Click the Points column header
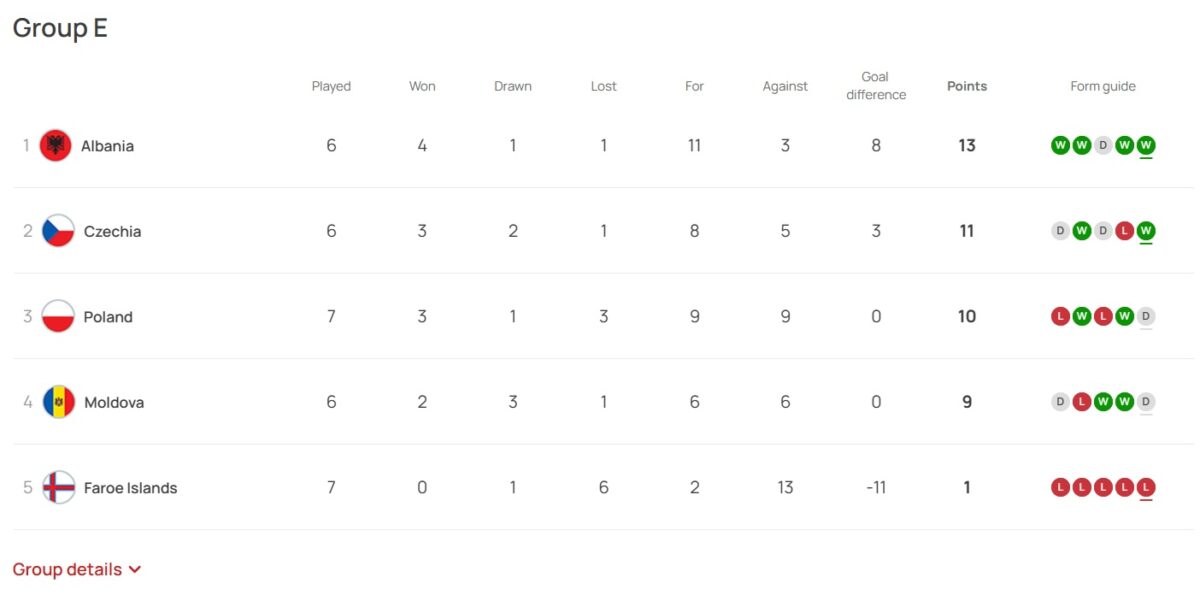 coord(967,86)
